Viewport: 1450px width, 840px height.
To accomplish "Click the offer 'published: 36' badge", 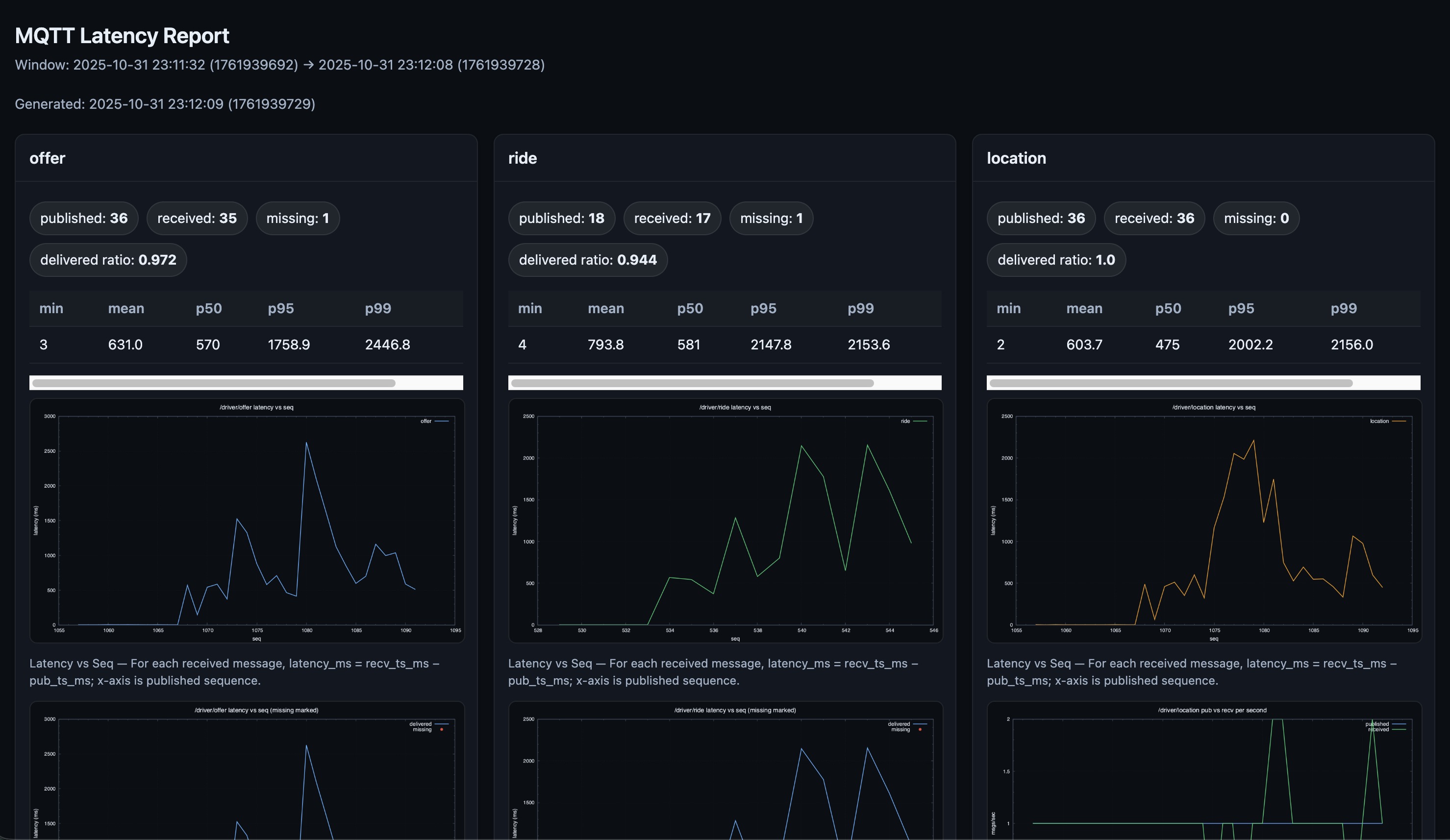I will [x=83, y=218].
